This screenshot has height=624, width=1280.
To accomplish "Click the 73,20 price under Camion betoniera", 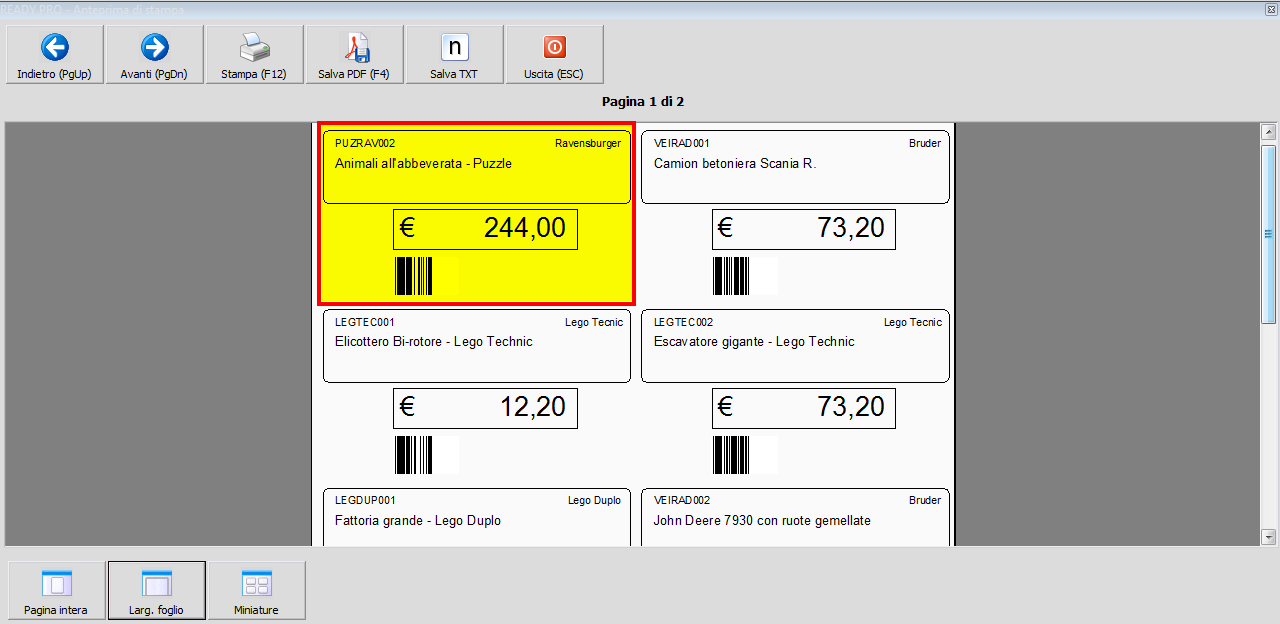I will coord(804,229).
